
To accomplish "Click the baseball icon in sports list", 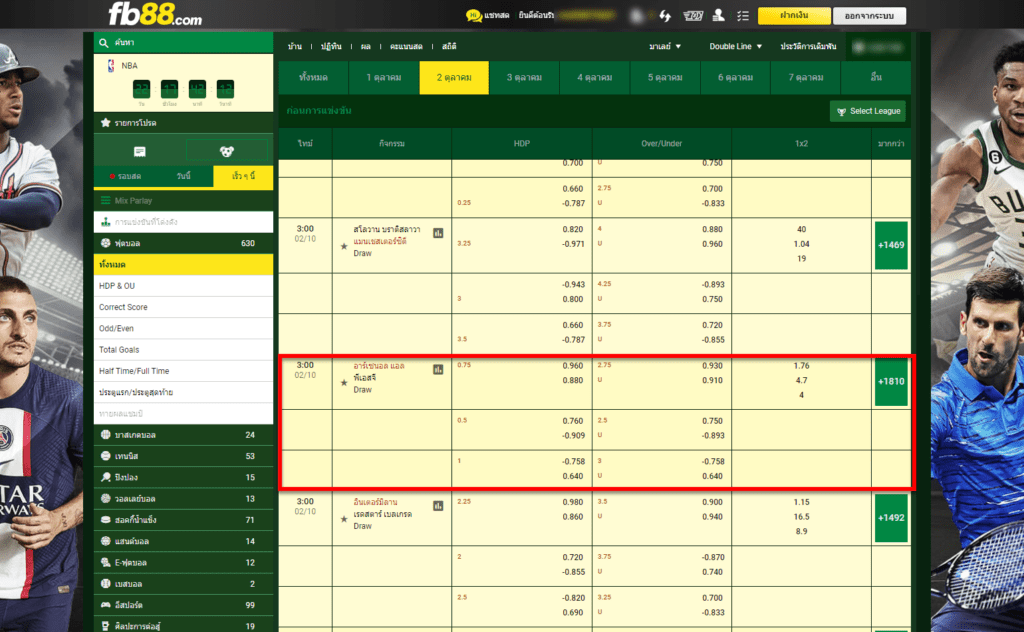I will point(106,584).
